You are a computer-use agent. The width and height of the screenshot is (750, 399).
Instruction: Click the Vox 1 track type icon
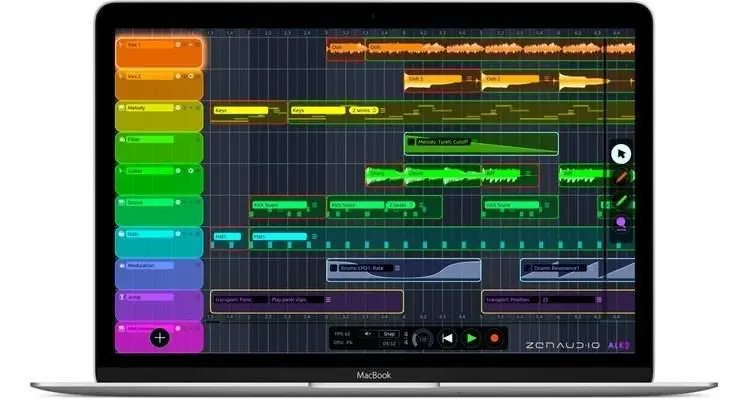pyautogui.click(x=121, y=44)
